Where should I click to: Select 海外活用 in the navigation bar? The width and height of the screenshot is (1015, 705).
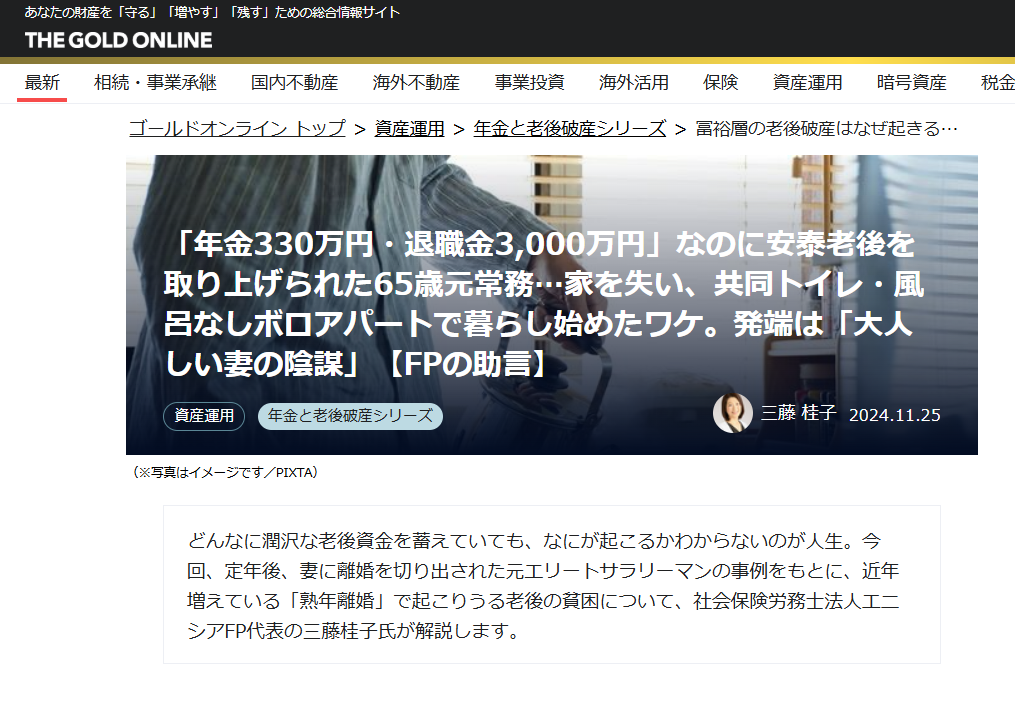tap(634, 83)
